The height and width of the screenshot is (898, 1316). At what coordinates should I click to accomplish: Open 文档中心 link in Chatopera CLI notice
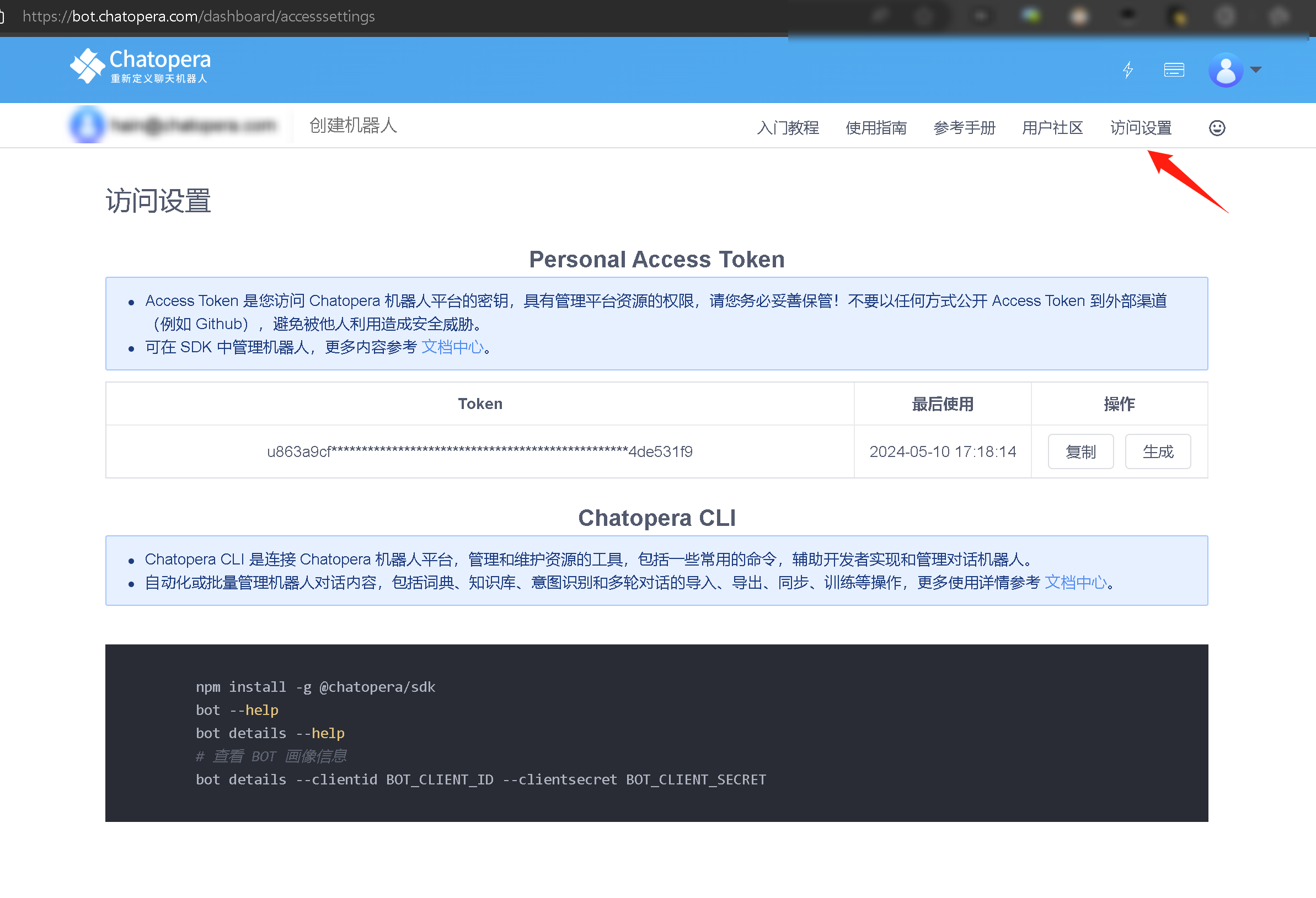[1076, 582]
